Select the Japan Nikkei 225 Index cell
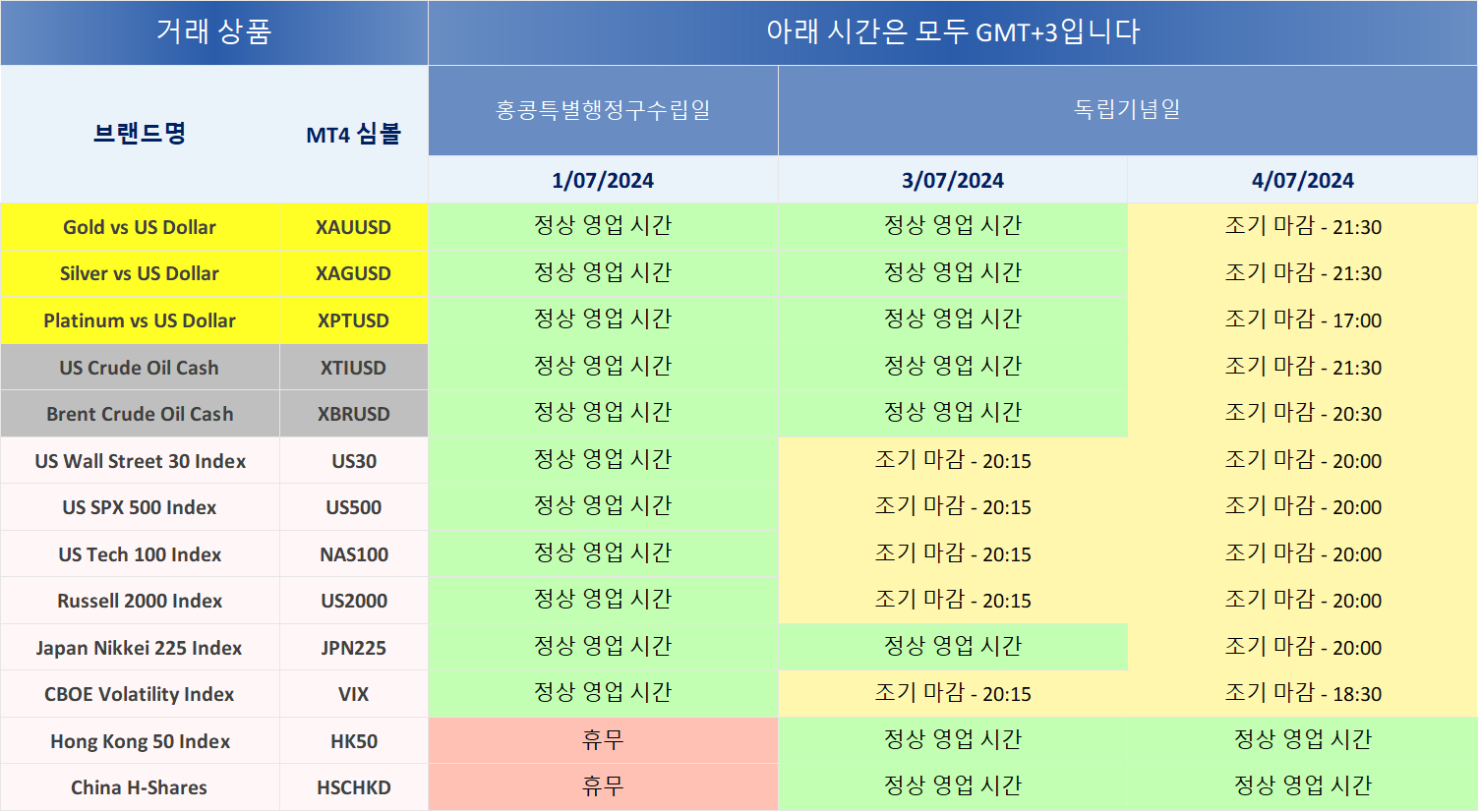The height and width of the screenshot is (812, 1479). pyautogui.click(x=140, y=648)
